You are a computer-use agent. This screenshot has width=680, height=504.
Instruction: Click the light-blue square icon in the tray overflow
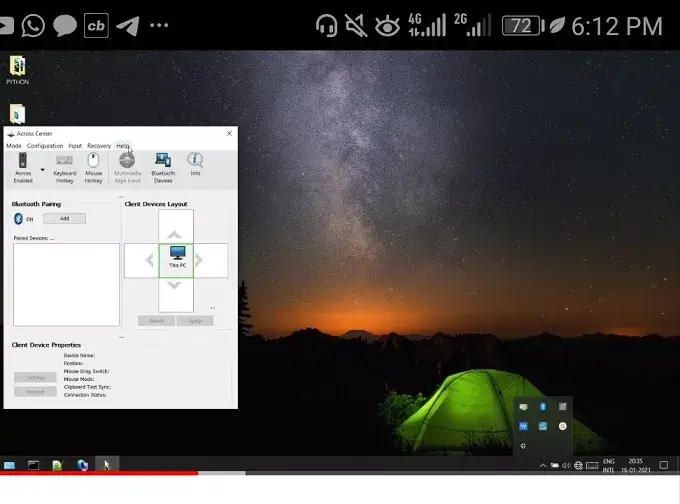point(543,426)
